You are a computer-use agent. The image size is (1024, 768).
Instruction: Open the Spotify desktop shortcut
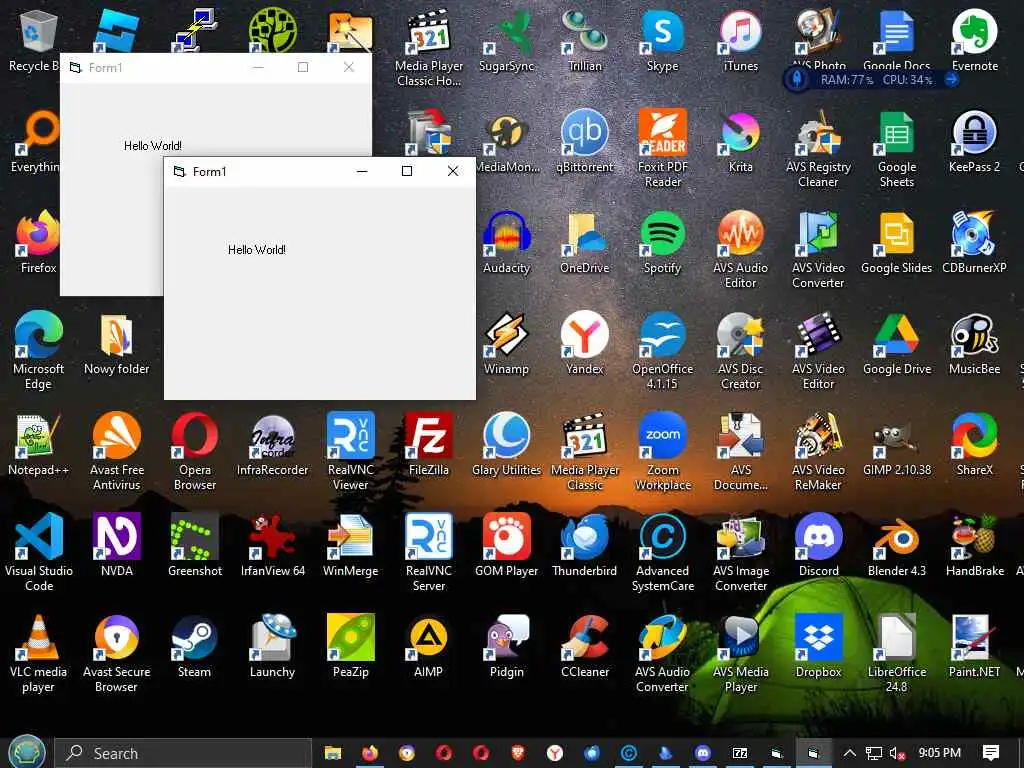(x=662, y=242)
